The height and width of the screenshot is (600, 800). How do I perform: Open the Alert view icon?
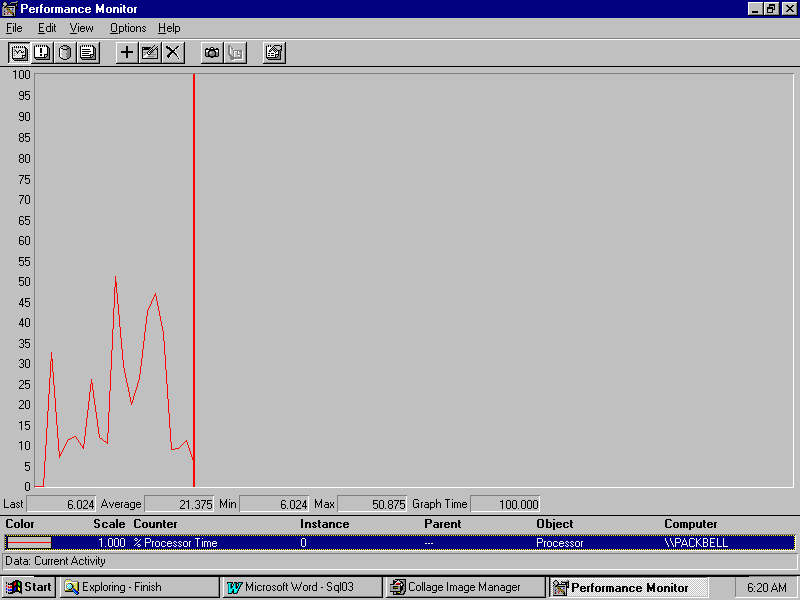pos(42,52)
